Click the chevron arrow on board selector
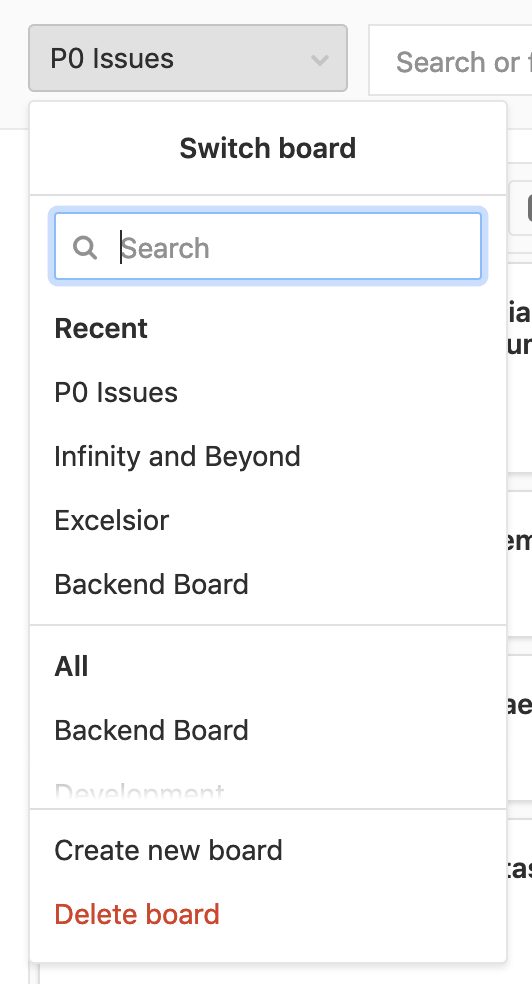This screenshot has width=532, height=984. click(x=320, y=60)
